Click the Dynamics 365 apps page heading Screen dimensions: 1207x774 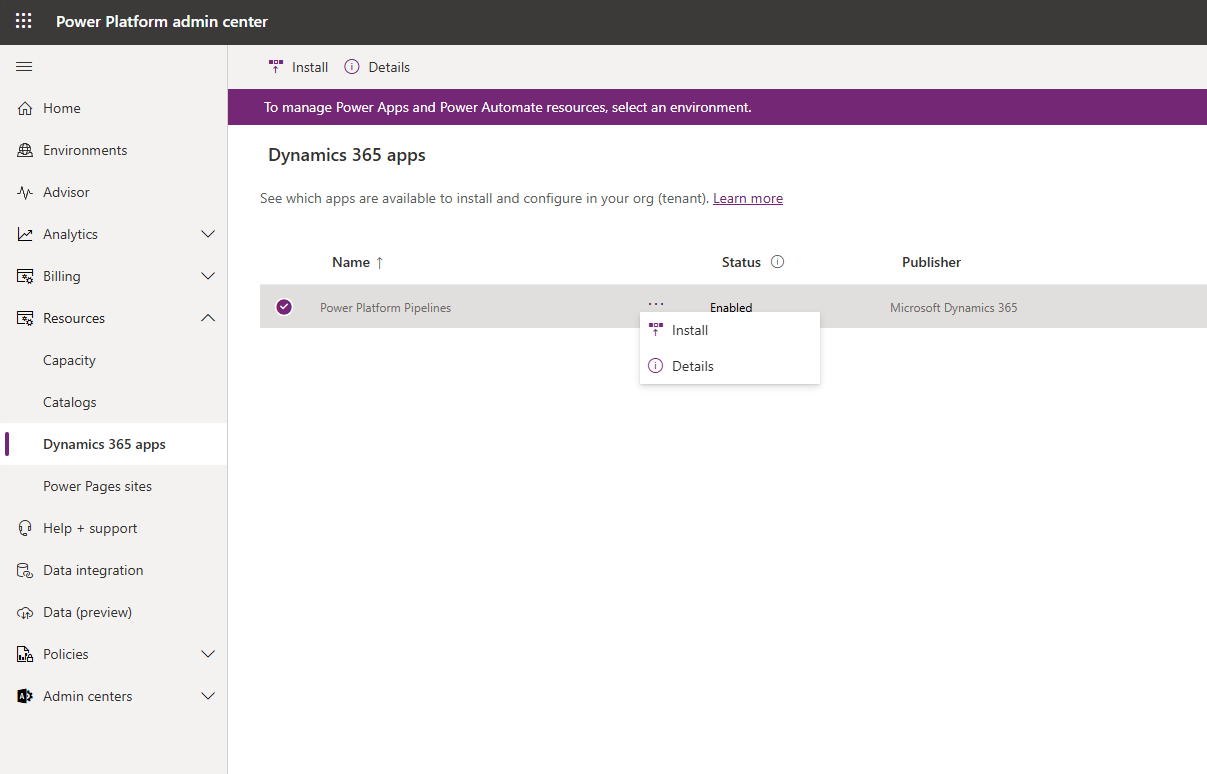tap(347, 155)
